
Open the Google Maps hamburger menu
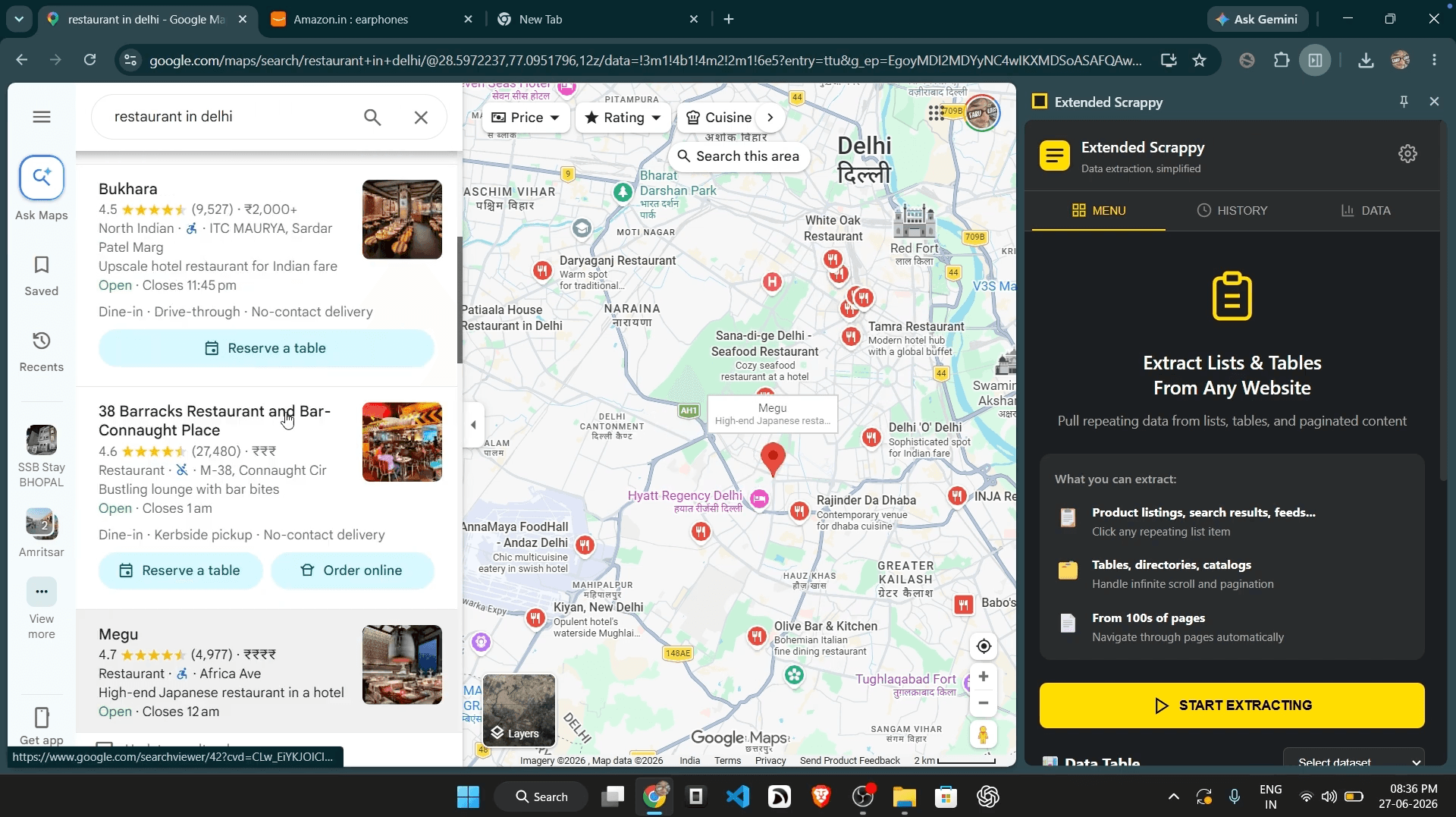42,117
